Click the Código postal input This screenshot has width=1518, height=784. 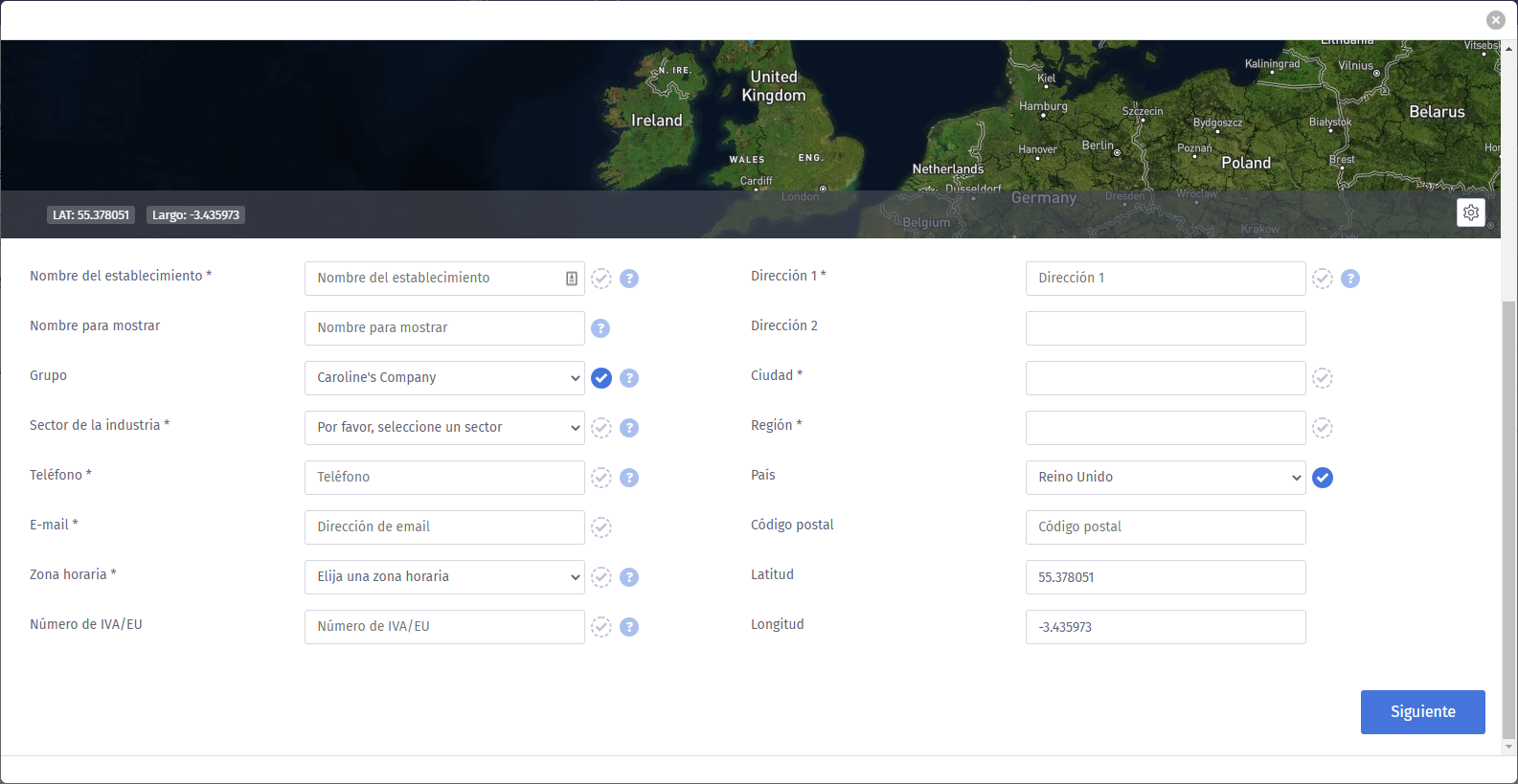click(x=1166, y=527)
